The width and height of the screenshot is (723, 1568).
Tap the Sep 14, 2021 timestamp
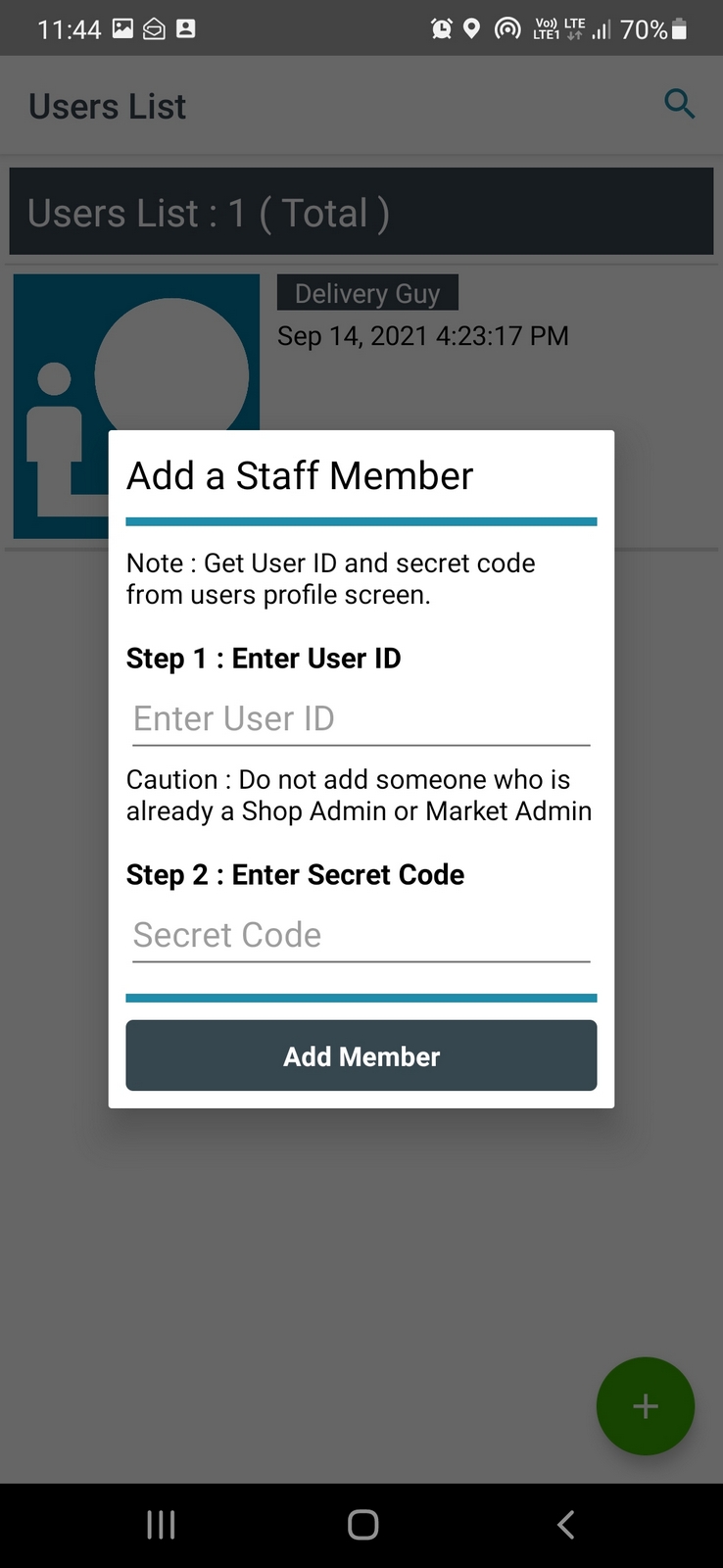point(422,336)
